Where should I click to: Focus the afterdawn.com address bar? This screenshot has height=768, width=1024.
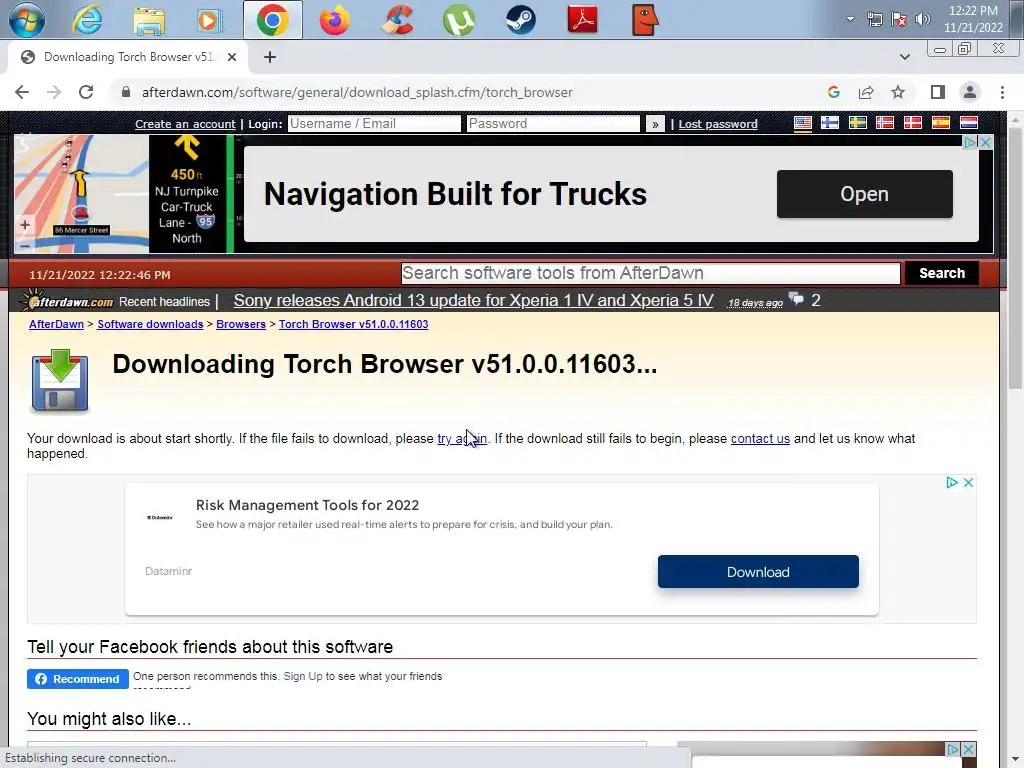tap(357, 92)
